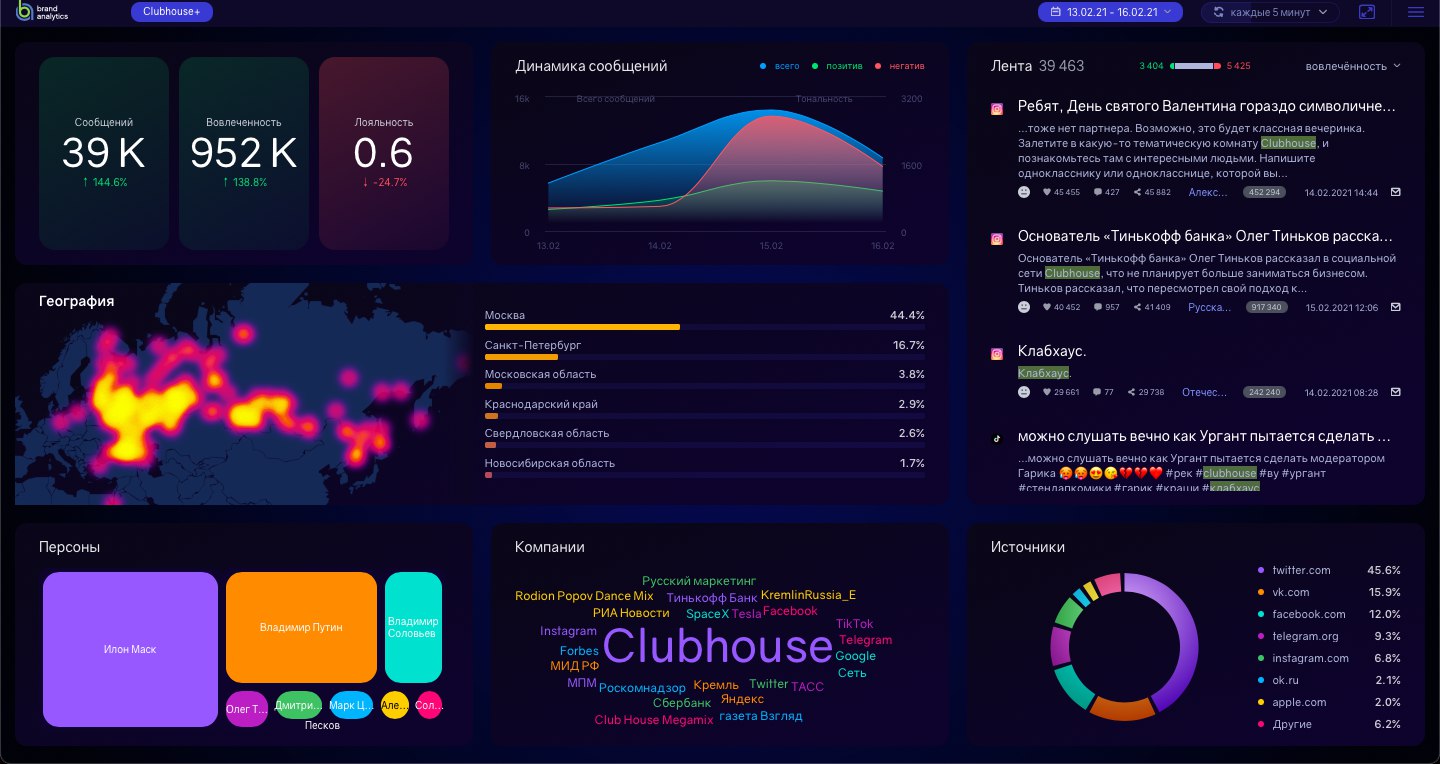Open author link 'Отечес…' on Клабхаус post

(1204, 393)
